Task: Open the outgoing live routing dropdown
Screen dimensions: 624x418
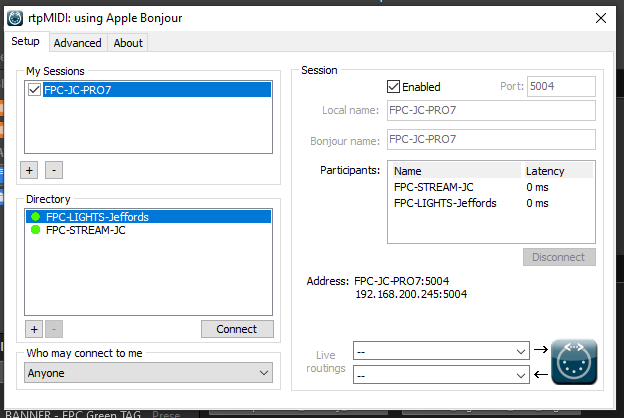Action: point(441,351)
